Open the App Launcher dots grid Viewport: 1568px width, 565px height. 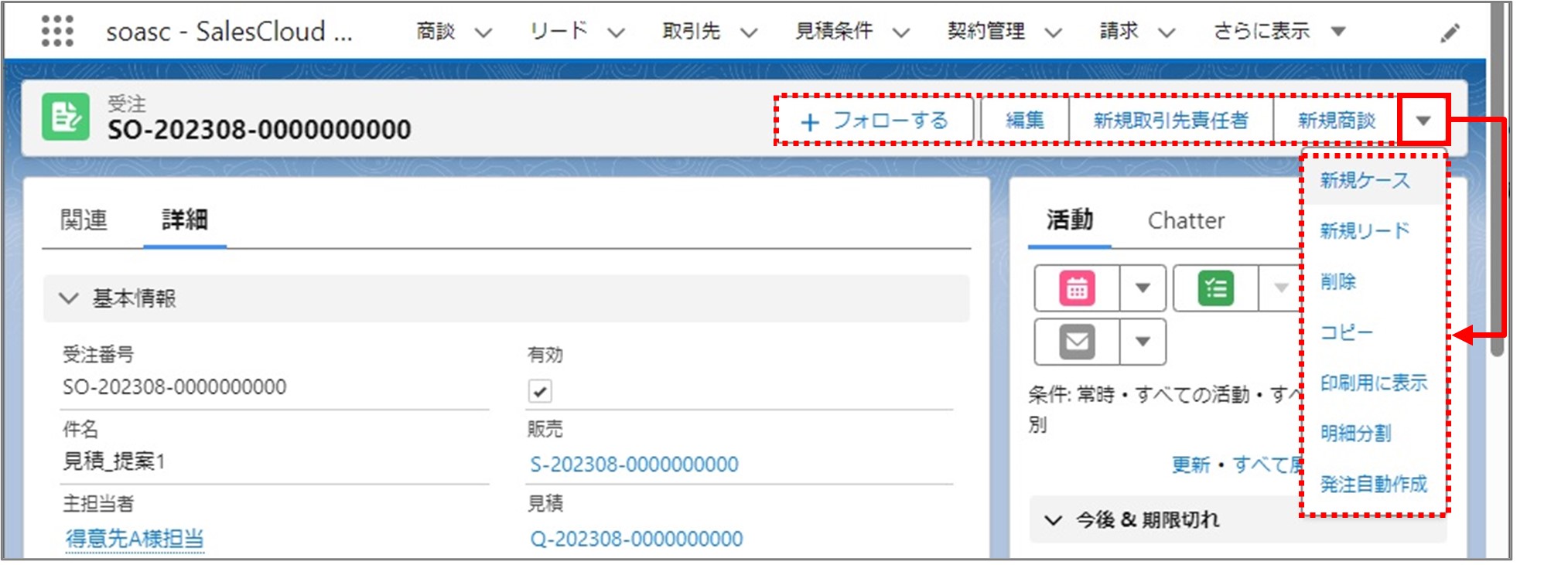click(57, 32)
